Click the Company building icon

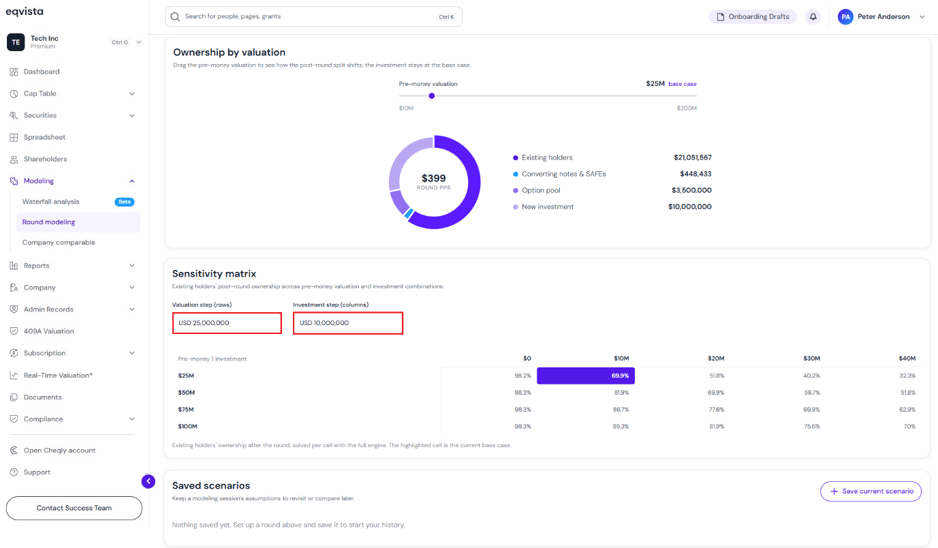click(x=14, y=288)
